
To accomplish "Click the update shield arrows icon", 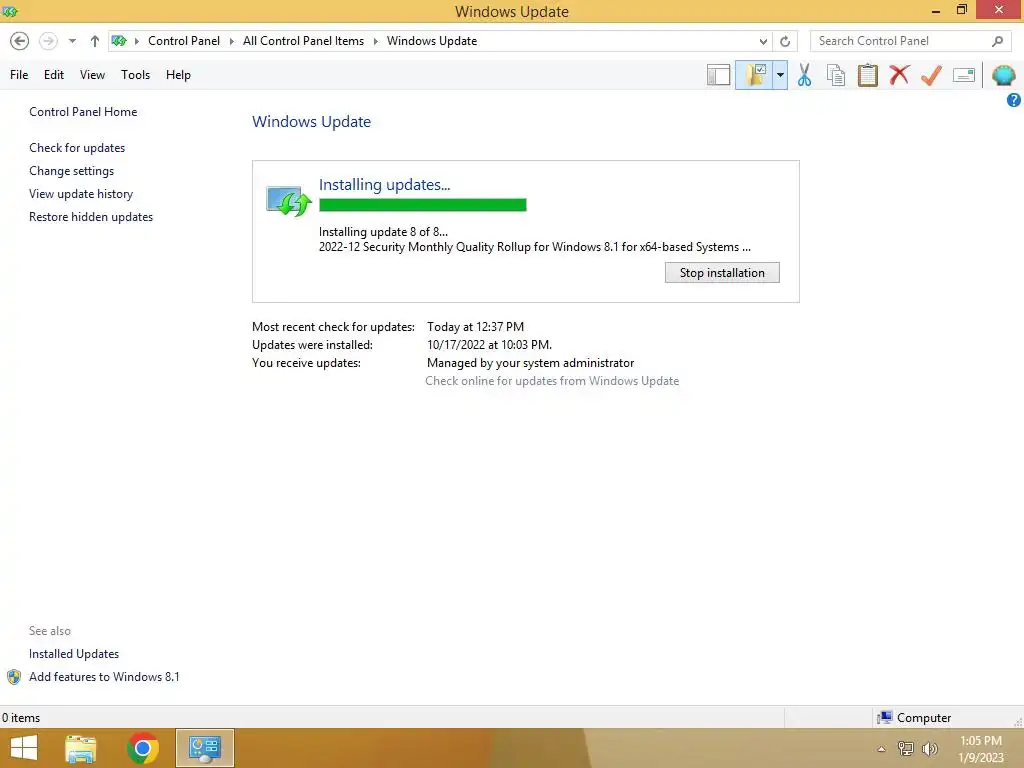I will coord(288,200).
